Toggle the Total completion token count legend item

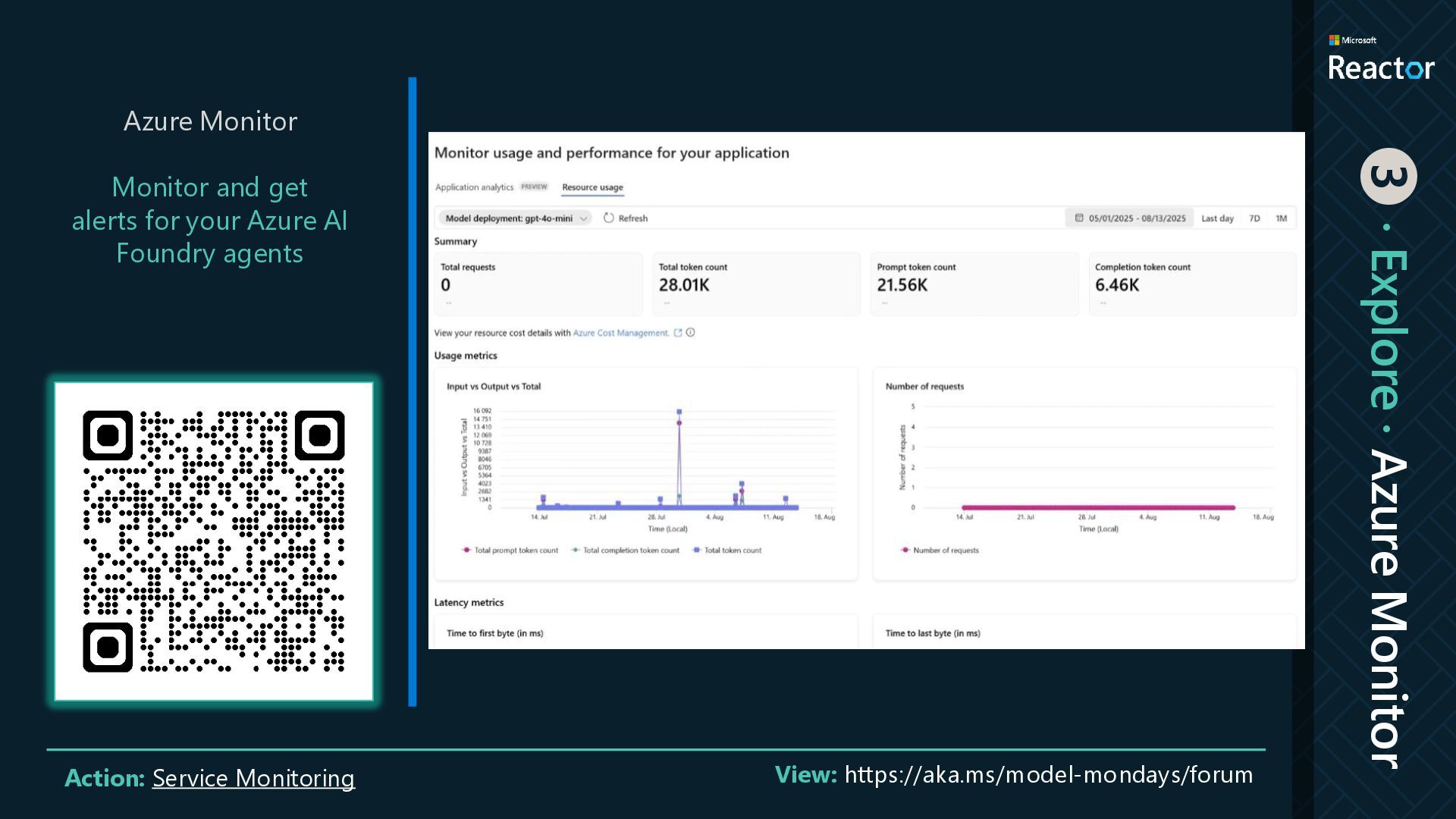point(625,551)
